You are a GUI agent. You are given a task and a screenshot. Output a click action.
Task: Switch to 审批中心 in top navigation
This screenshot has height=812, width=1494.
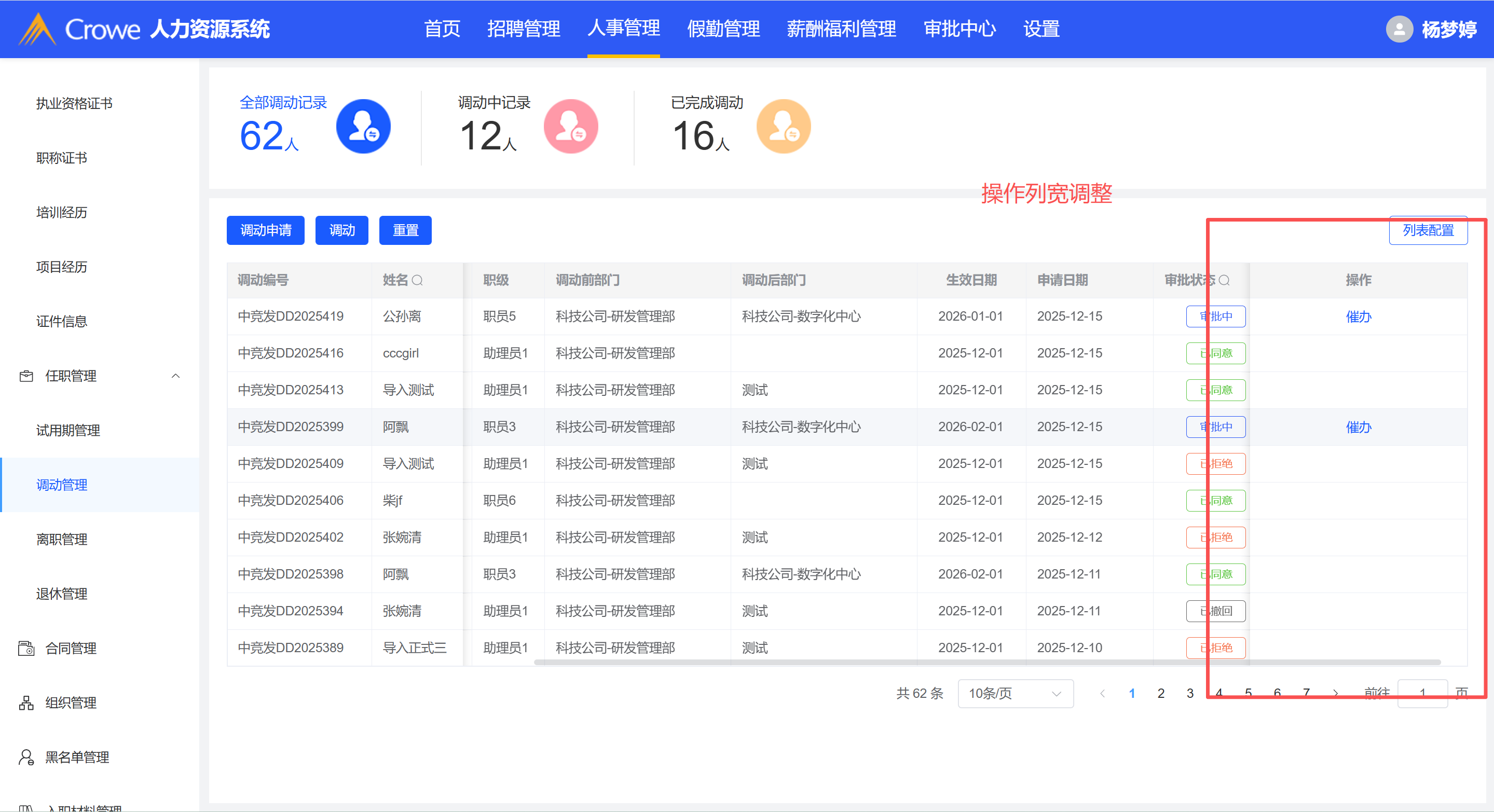tap(960, 29)
